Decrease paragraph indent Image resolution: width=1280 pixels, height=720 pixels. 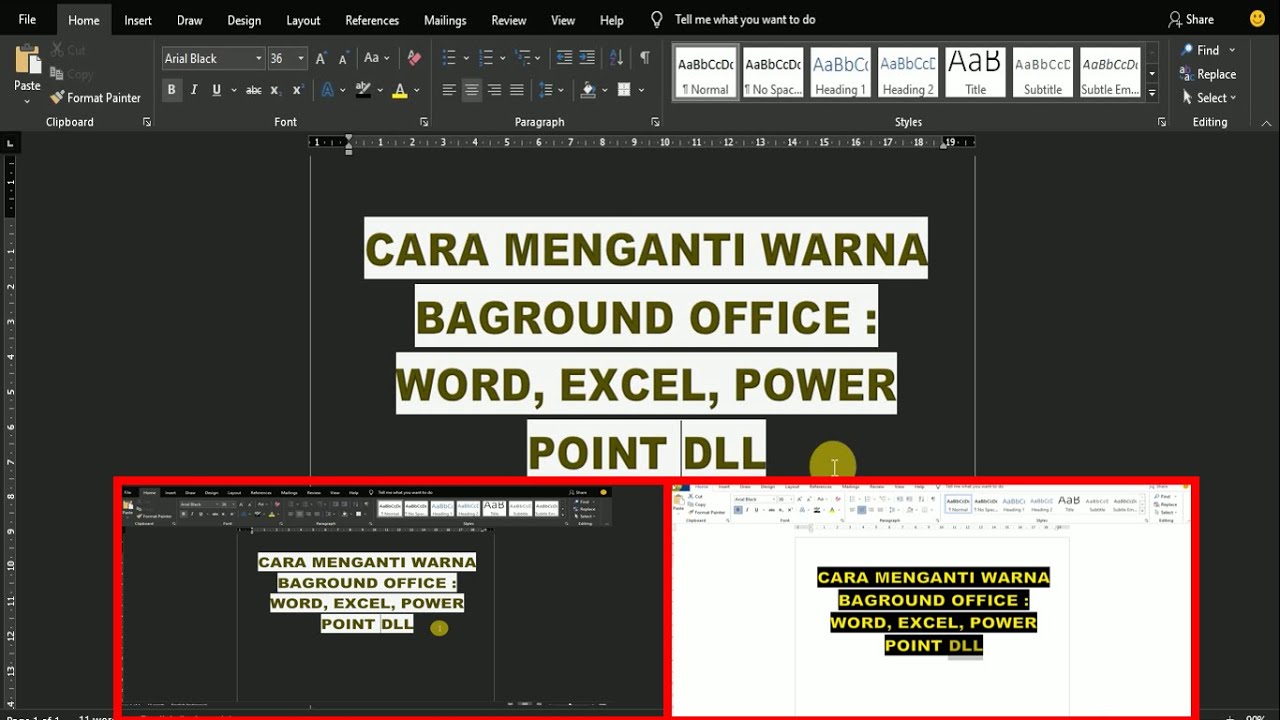[x=564, y=58]
